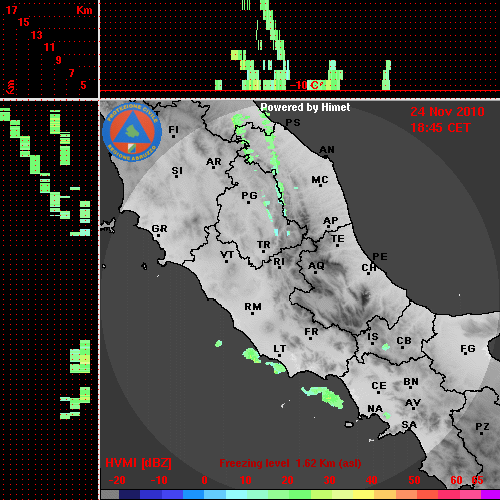
Task: Click the '50' value on dBZ scale
Action: click(x=414, y=480)
